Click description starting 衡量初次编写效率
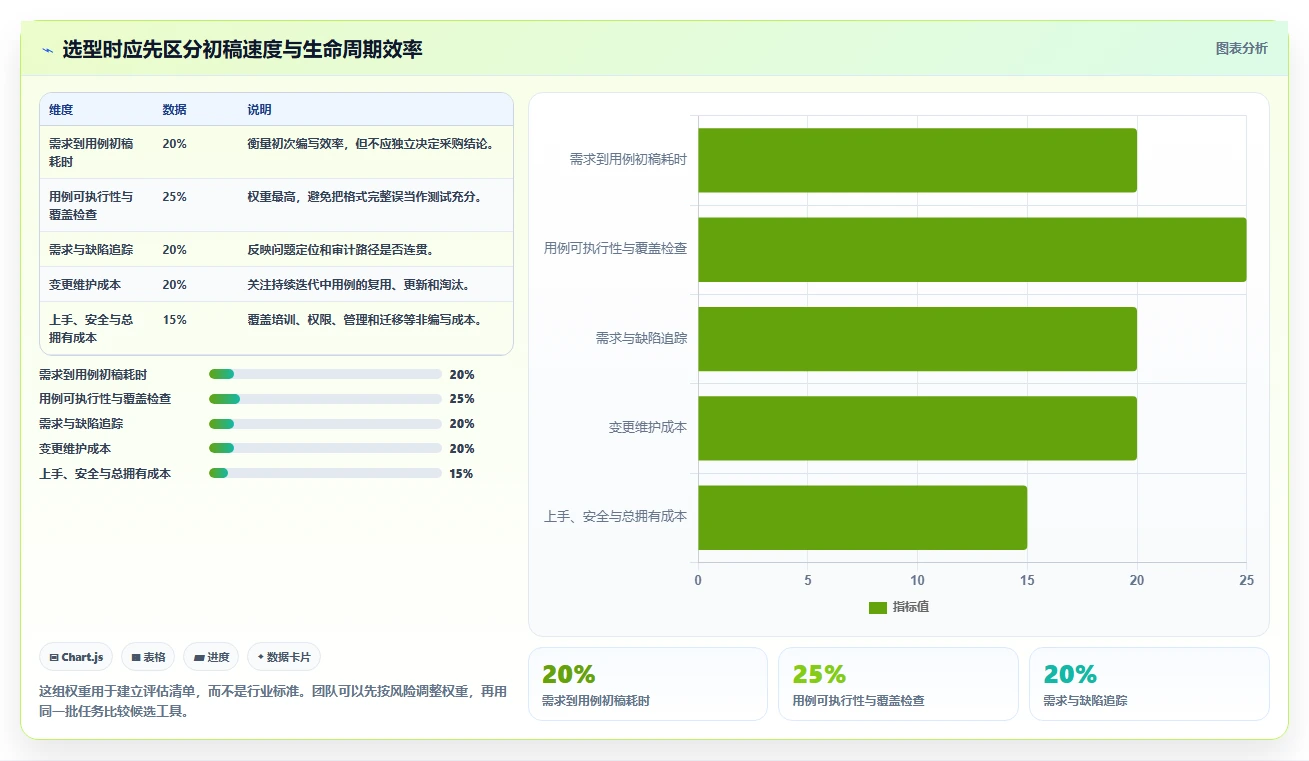 372,144
